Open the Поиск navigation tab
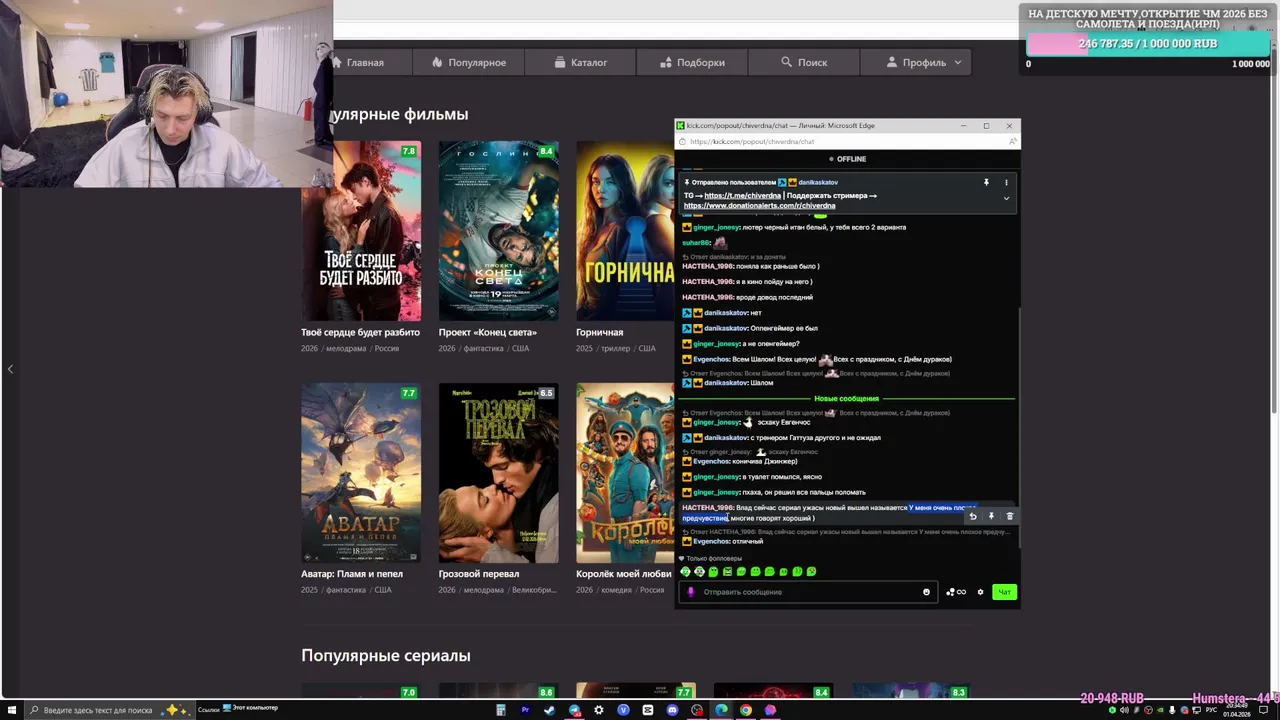The image size is (1280, 720). (x=805, y=62)
